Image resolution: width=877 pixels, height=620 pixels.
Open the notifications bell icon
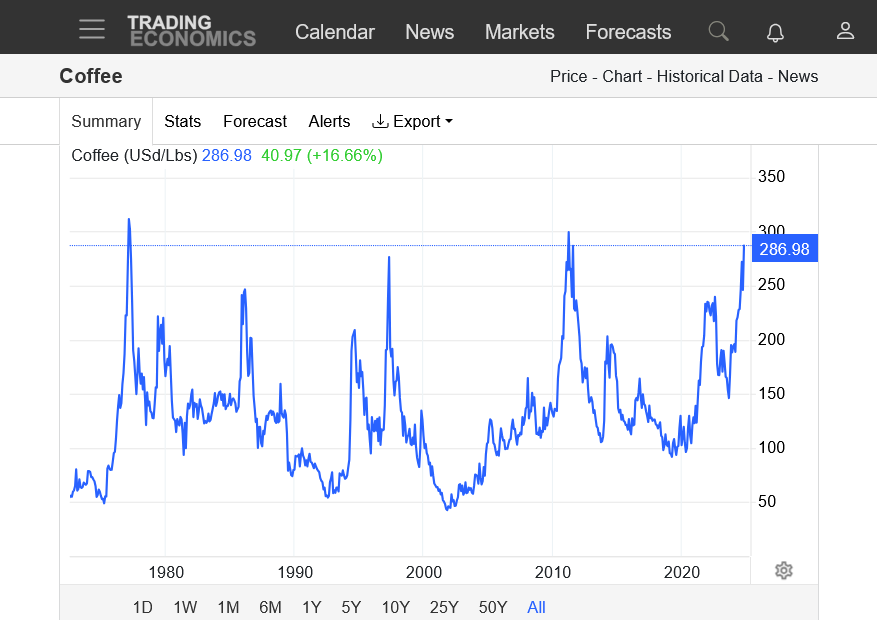(x=775, y=32)
